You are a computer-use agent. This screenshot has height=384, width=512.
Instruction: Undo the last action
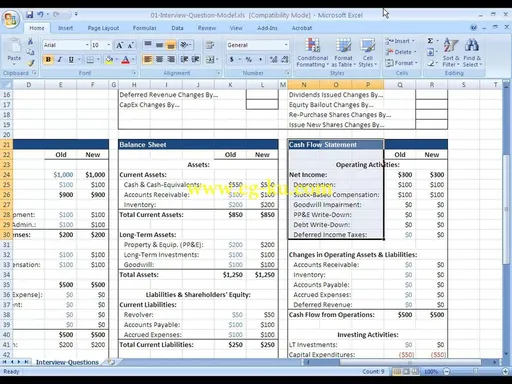coord(40,15)
